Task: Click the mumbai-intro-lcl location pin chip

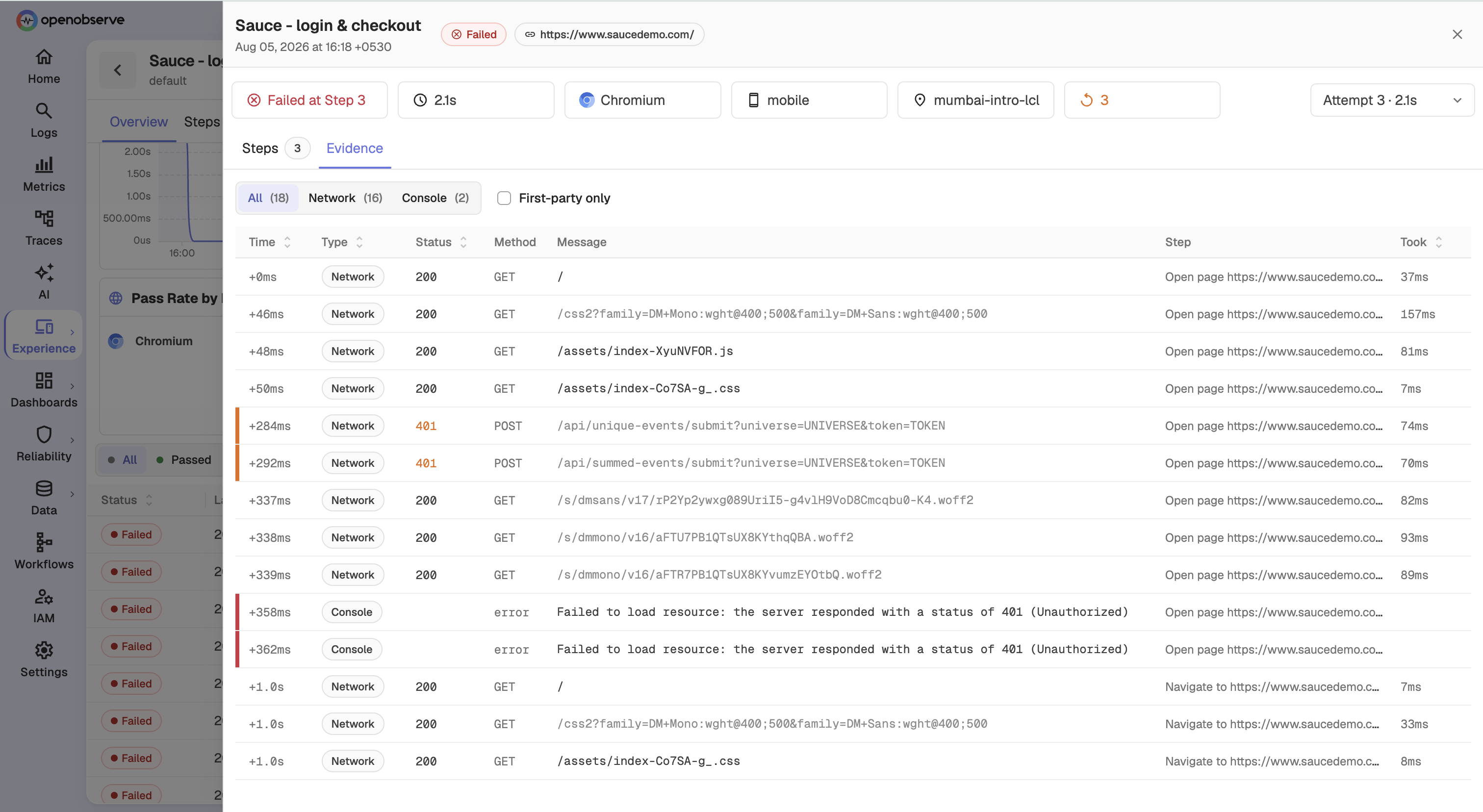Action: point(975,100)
